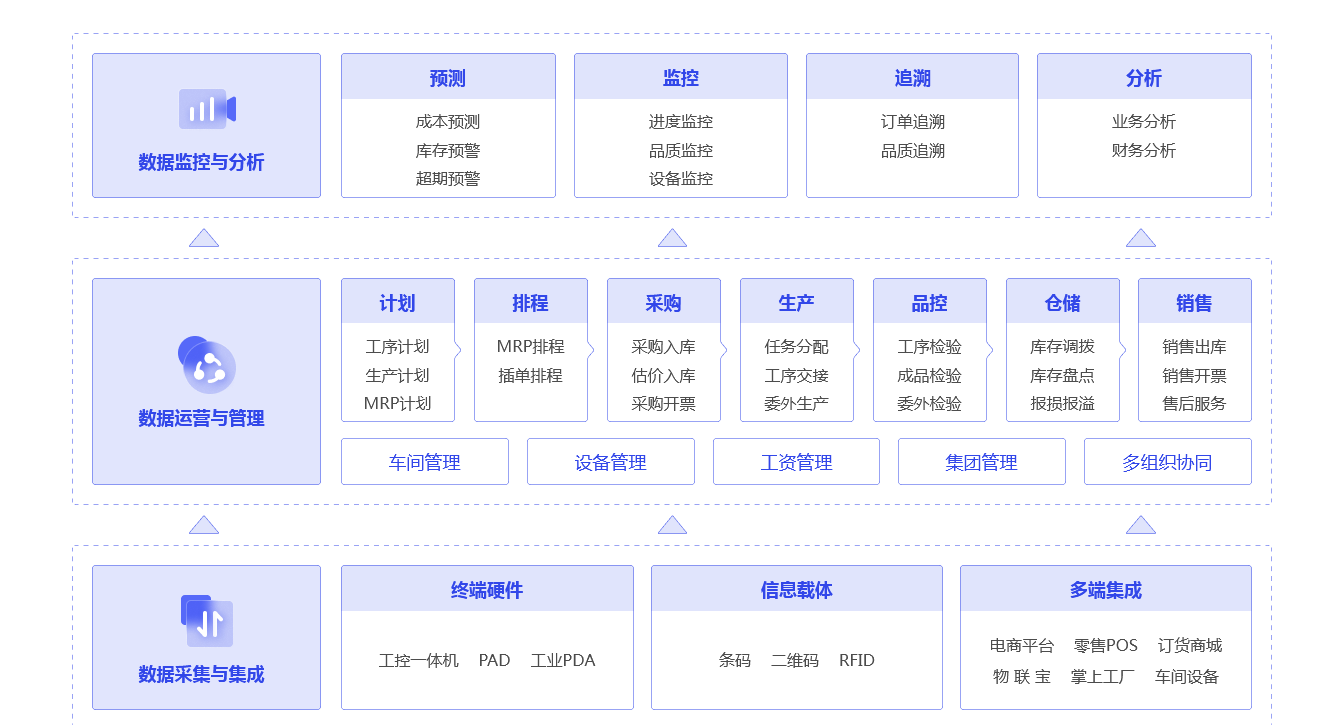Screen dimensions: 1343x725
Task: Select 订单追溯 in the 追溯 card
Action: point(912,122)
